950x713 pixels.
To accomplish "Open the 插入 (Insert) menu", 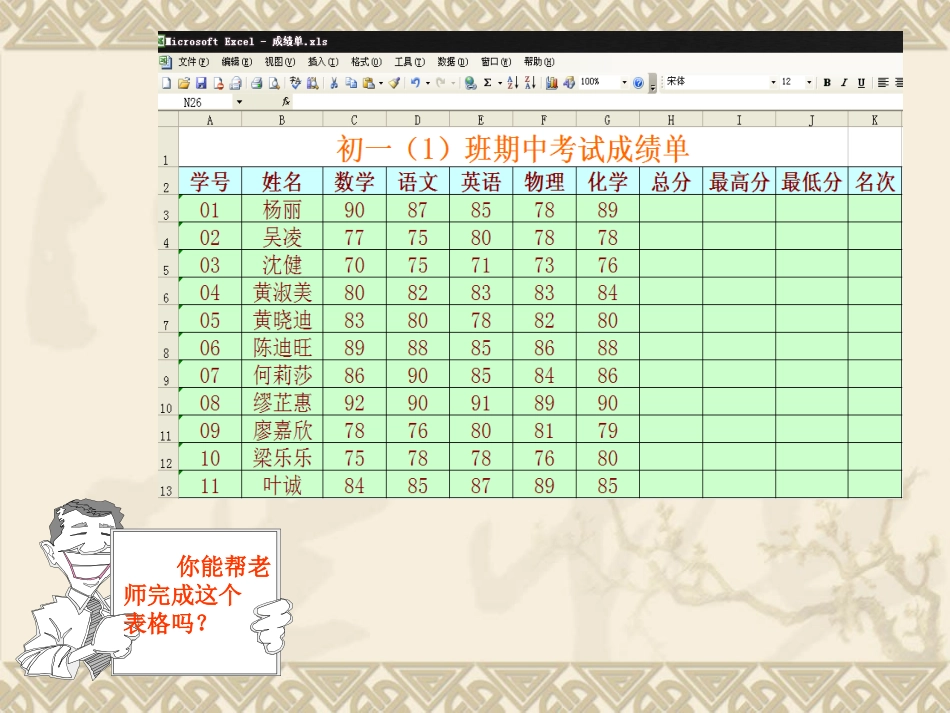I will click(323, 61).
